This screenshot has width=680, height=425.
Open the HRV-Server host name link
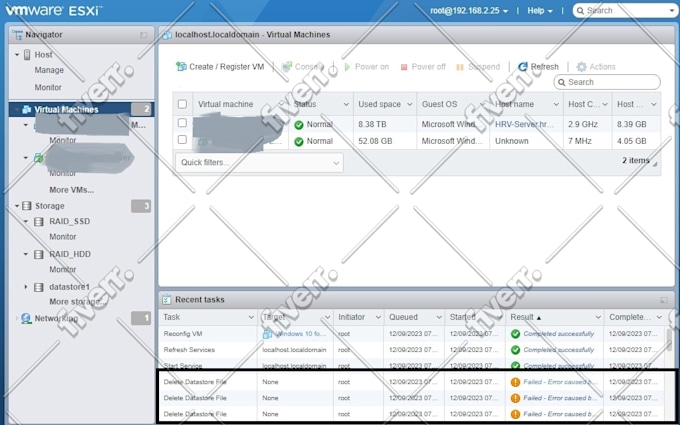524,124
